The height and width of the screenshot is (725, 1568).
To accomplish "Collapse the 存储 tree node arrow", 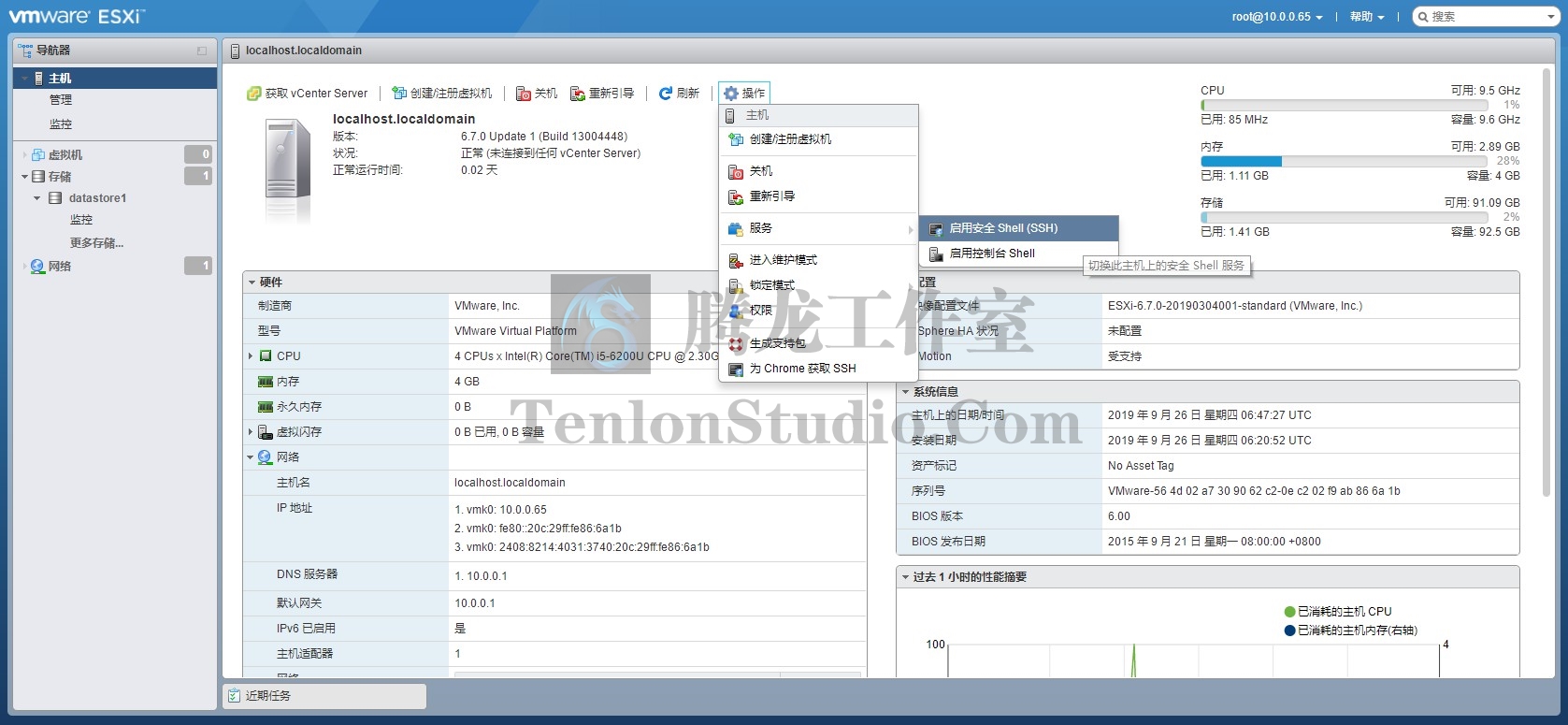I will tap(24, 177).
